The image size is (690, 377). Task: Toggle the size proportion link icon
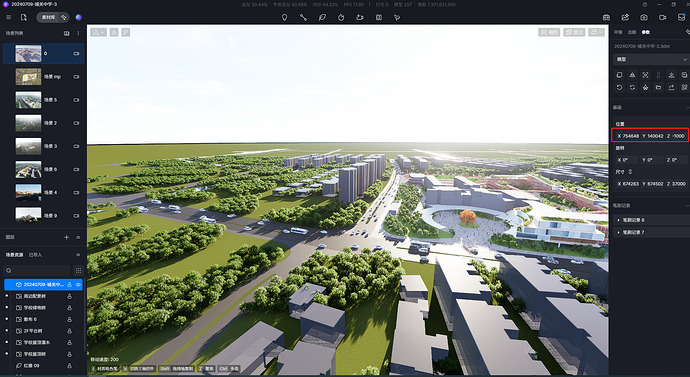point(630,172)
